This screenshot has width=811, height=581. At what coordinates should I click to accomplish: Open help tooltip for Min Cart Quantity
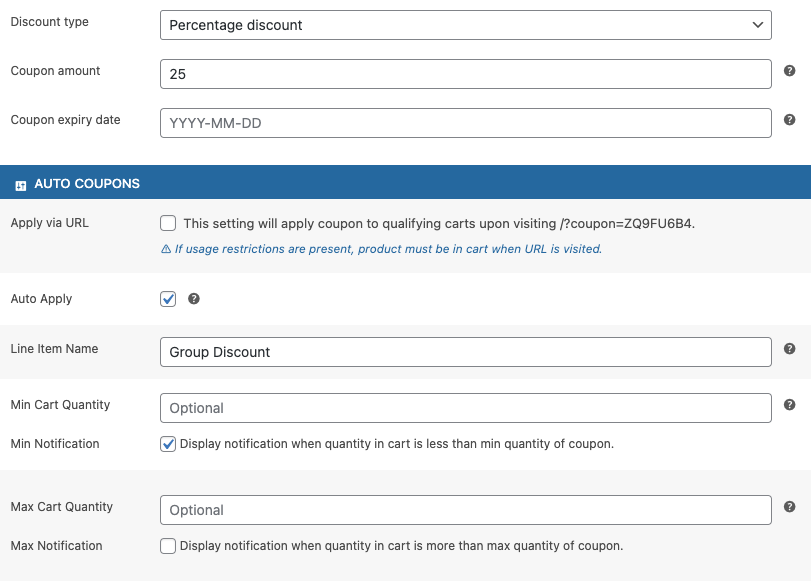click(x=789, y=405)
